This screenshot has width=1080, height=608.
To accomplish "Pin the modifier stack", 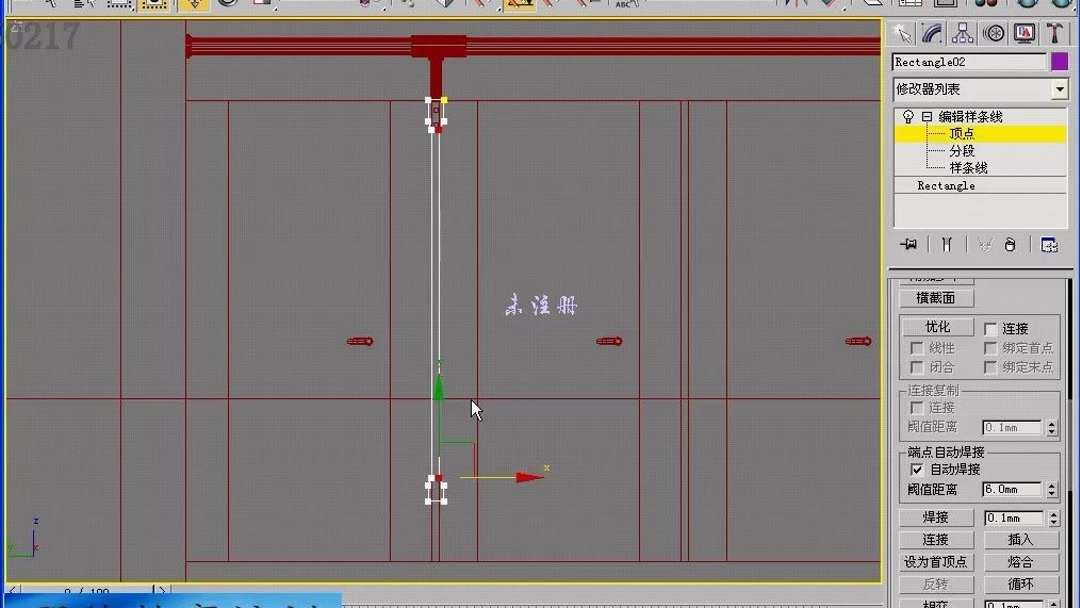I will (908, 243).
